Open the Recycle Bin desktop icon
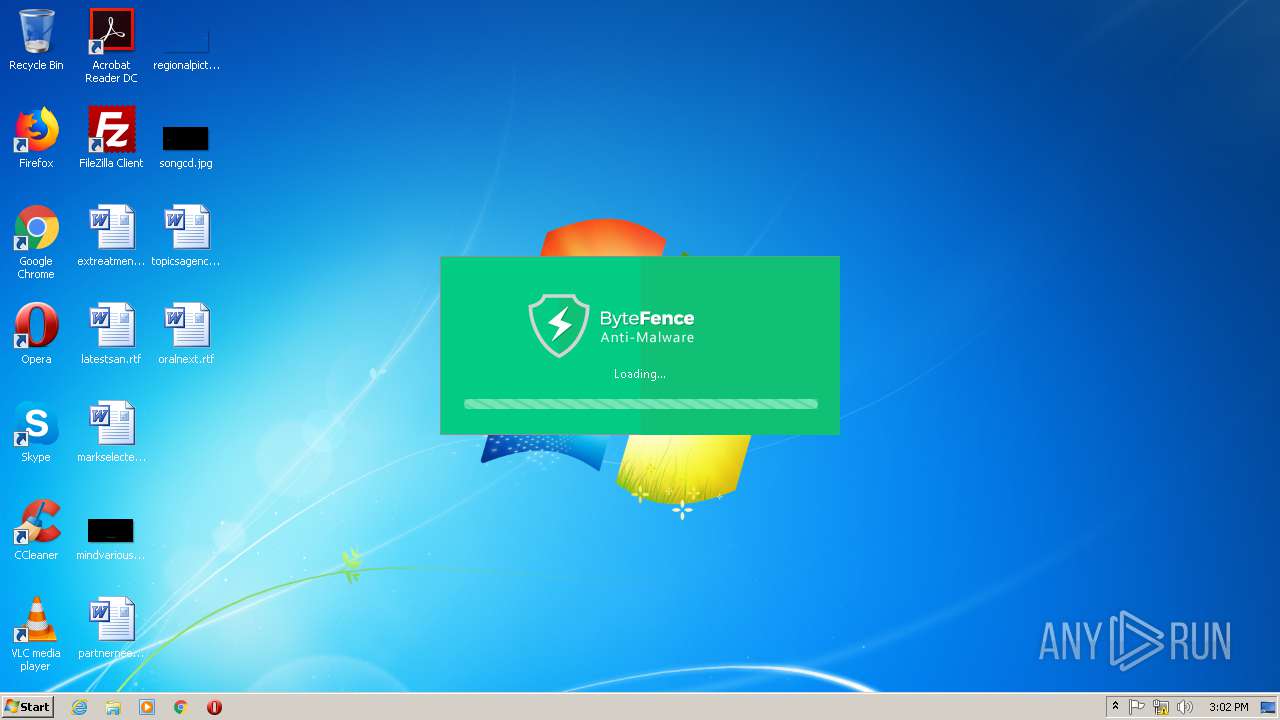The image size is (1280, 720). point(36,40)
